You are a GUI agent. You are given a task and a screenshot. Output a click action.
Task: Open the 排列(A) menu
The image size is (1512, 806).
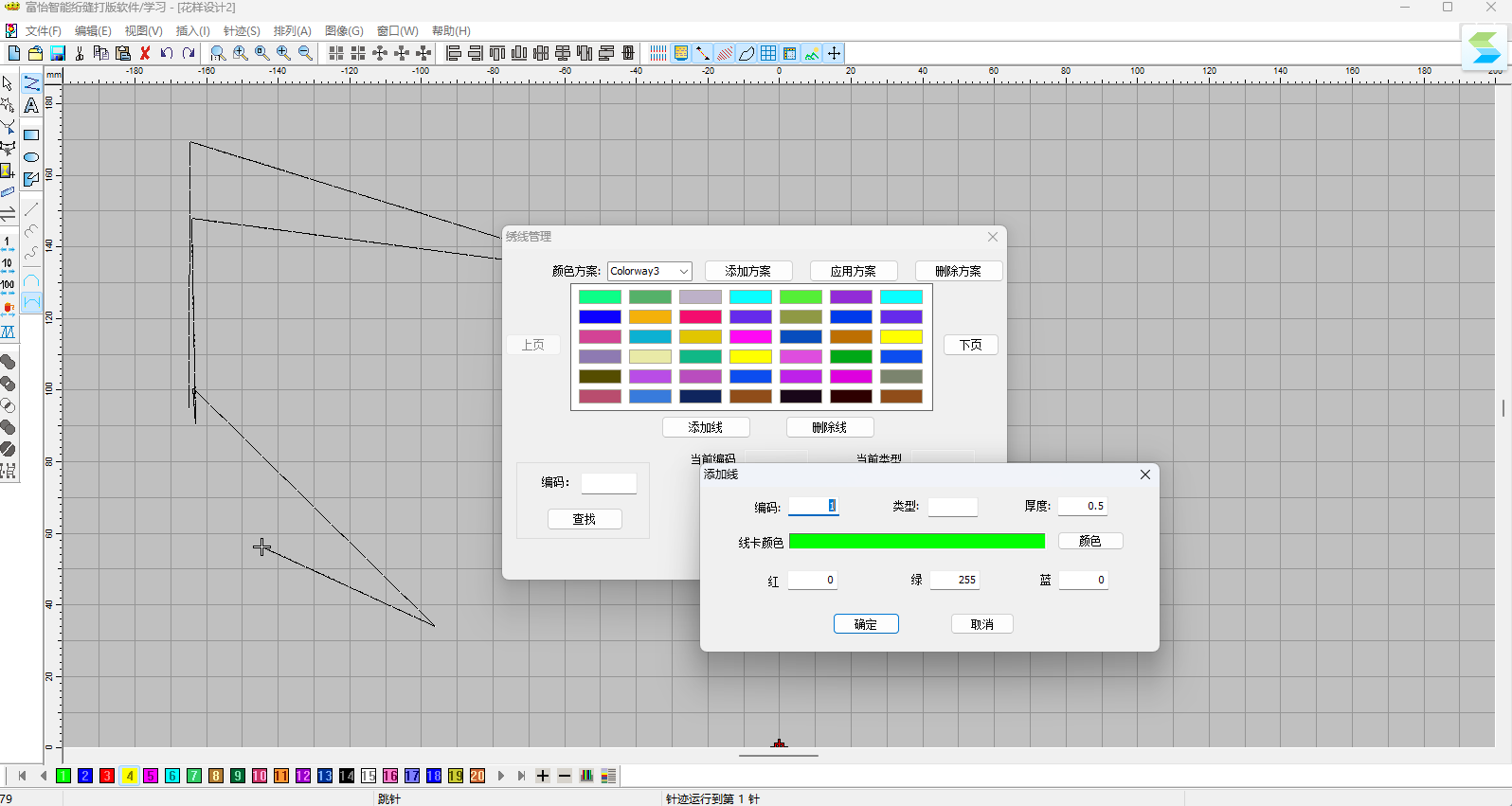tap(292, 31)
